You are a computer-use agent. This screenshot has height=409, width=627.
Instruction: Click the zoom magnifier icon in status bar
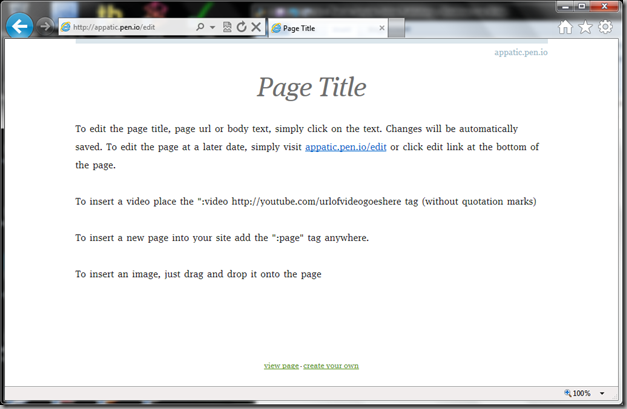(x=567, y=393)
